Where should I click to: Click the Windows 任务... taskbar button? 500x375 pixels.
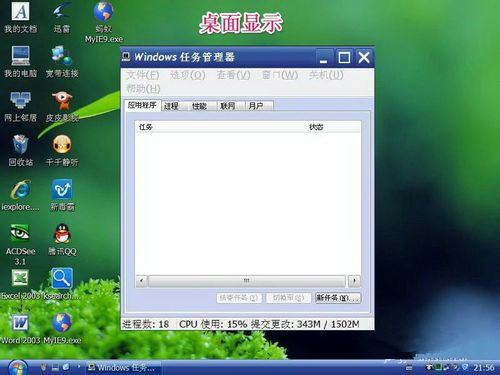pos(123,367)
